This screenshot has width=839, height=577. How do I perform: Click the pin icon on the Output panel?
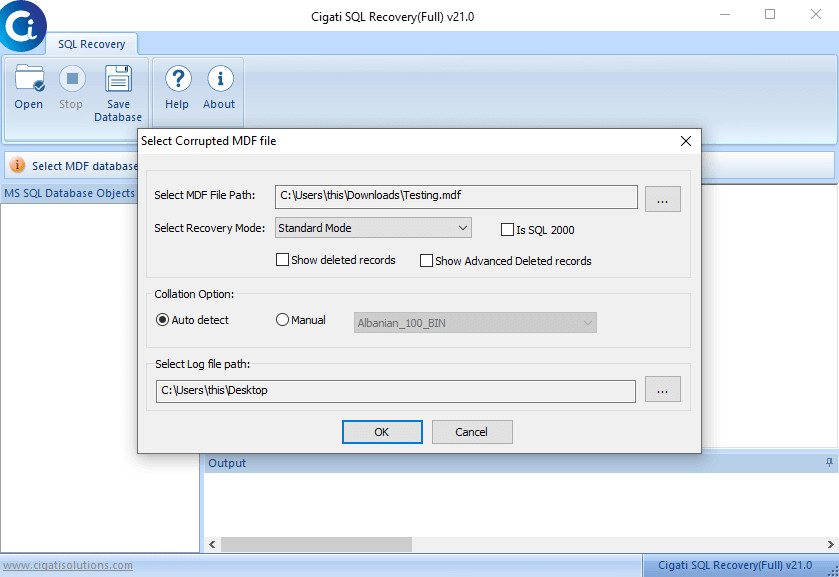coord(829,462)
